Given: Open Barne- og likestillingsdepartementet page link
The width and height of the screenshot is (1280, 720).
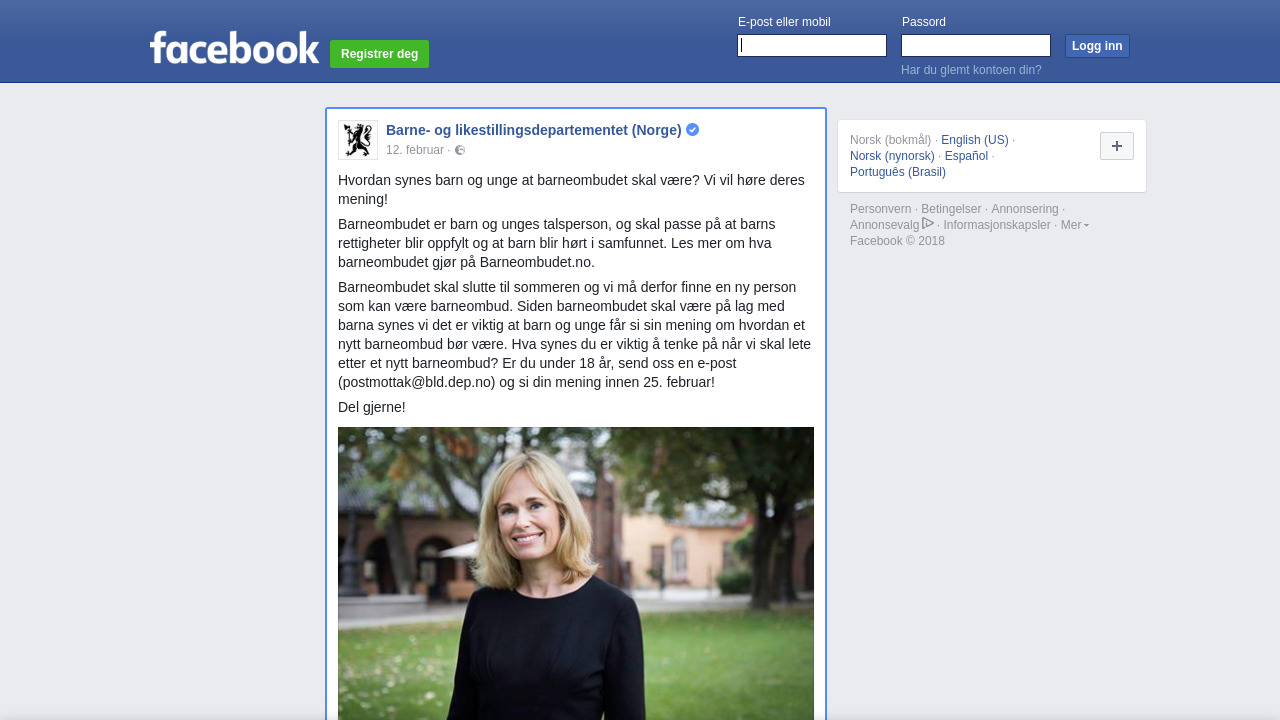Looking at the screenshot, I should tap(534, 130).
